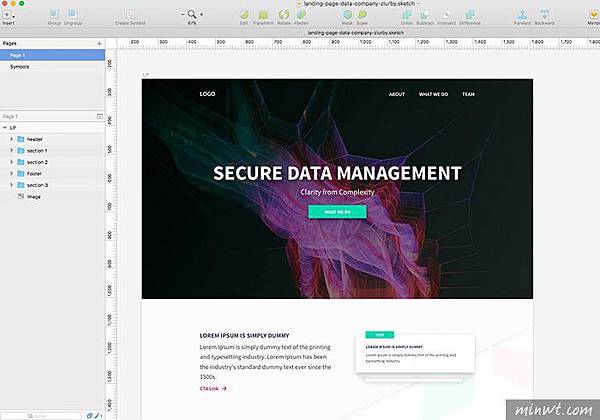Screen dimensions: 600x420
Task: Click the document tab landing-page-data-company-ziurby.sketch
Action: coord(355,33)
